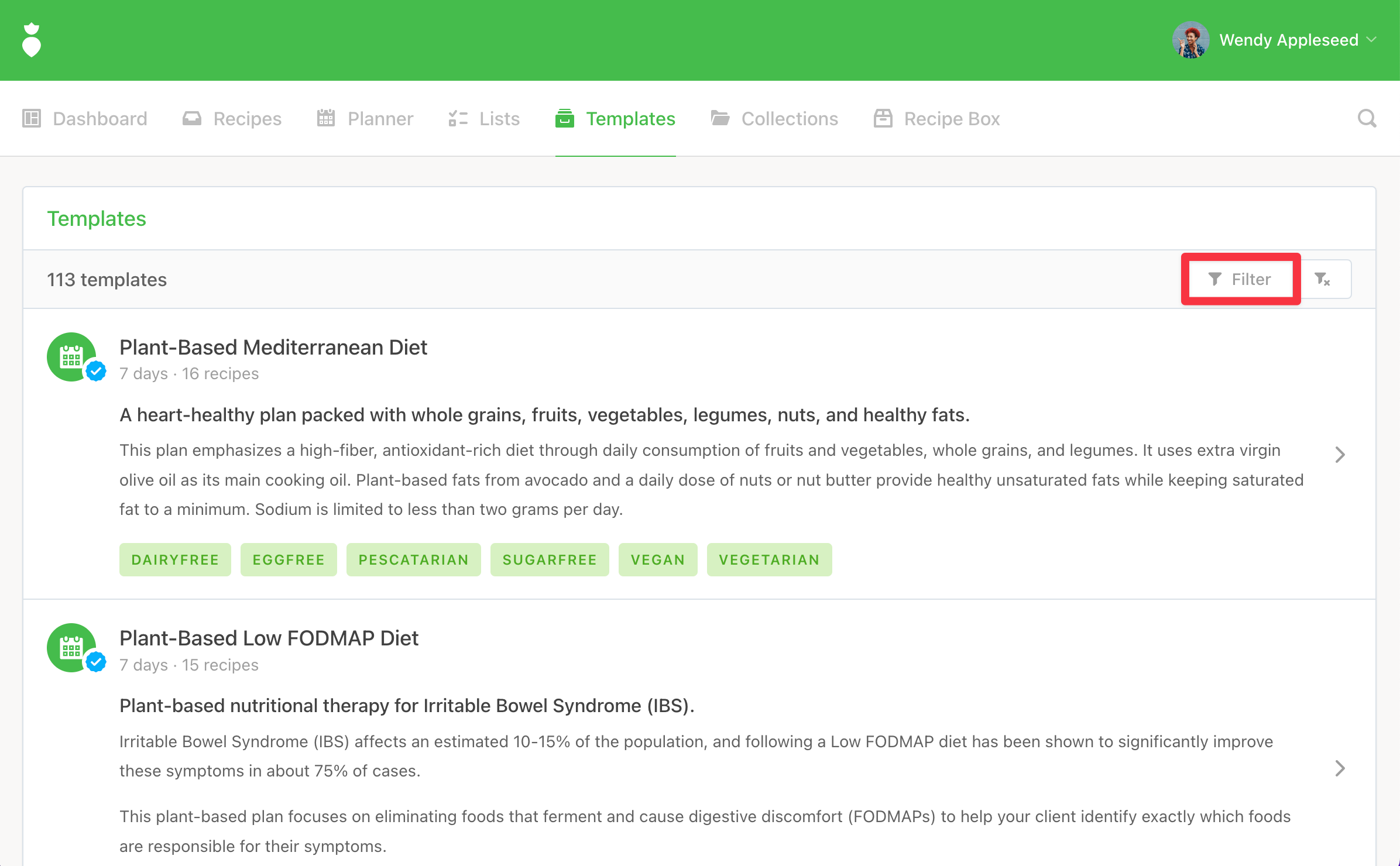Screen dimensions: 1400x866
Task: Open the search magnifier icon
Action: point(1367,119)
